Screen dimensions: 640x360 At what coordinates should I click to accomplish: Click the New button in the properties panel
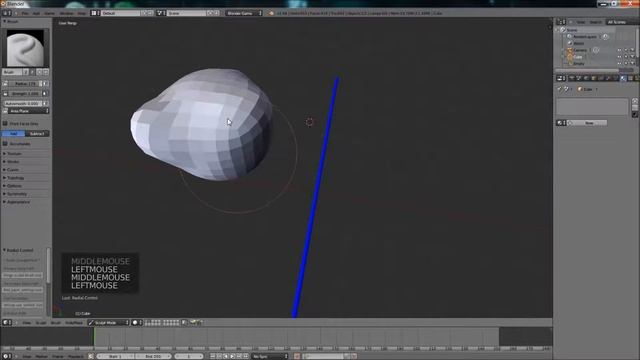(x=589, y=123)
